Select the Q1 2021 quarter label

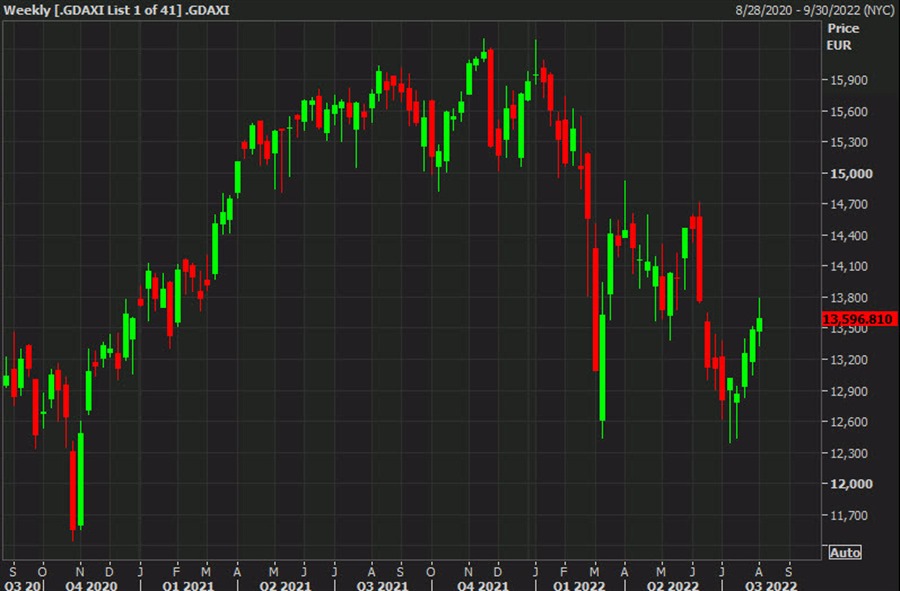[188, 585]
